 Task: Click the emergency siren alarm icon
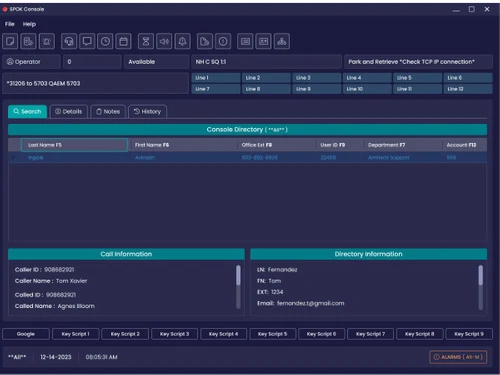[47, 41]
